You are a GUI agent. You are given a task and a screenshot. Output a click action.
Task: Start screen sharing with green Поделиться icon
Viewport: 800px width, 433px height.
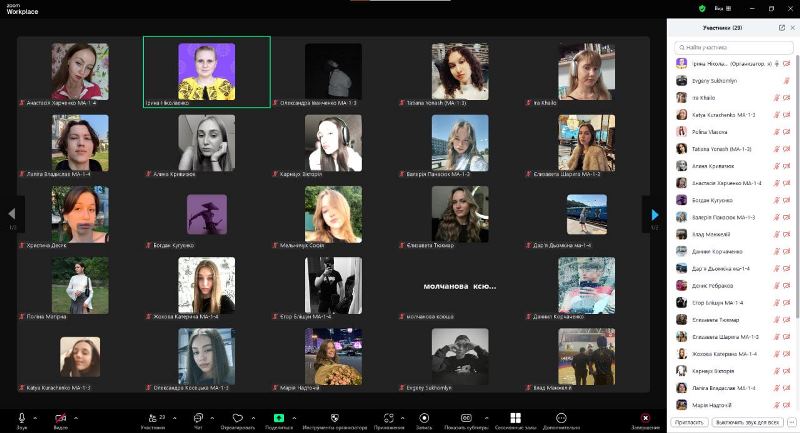279,418
